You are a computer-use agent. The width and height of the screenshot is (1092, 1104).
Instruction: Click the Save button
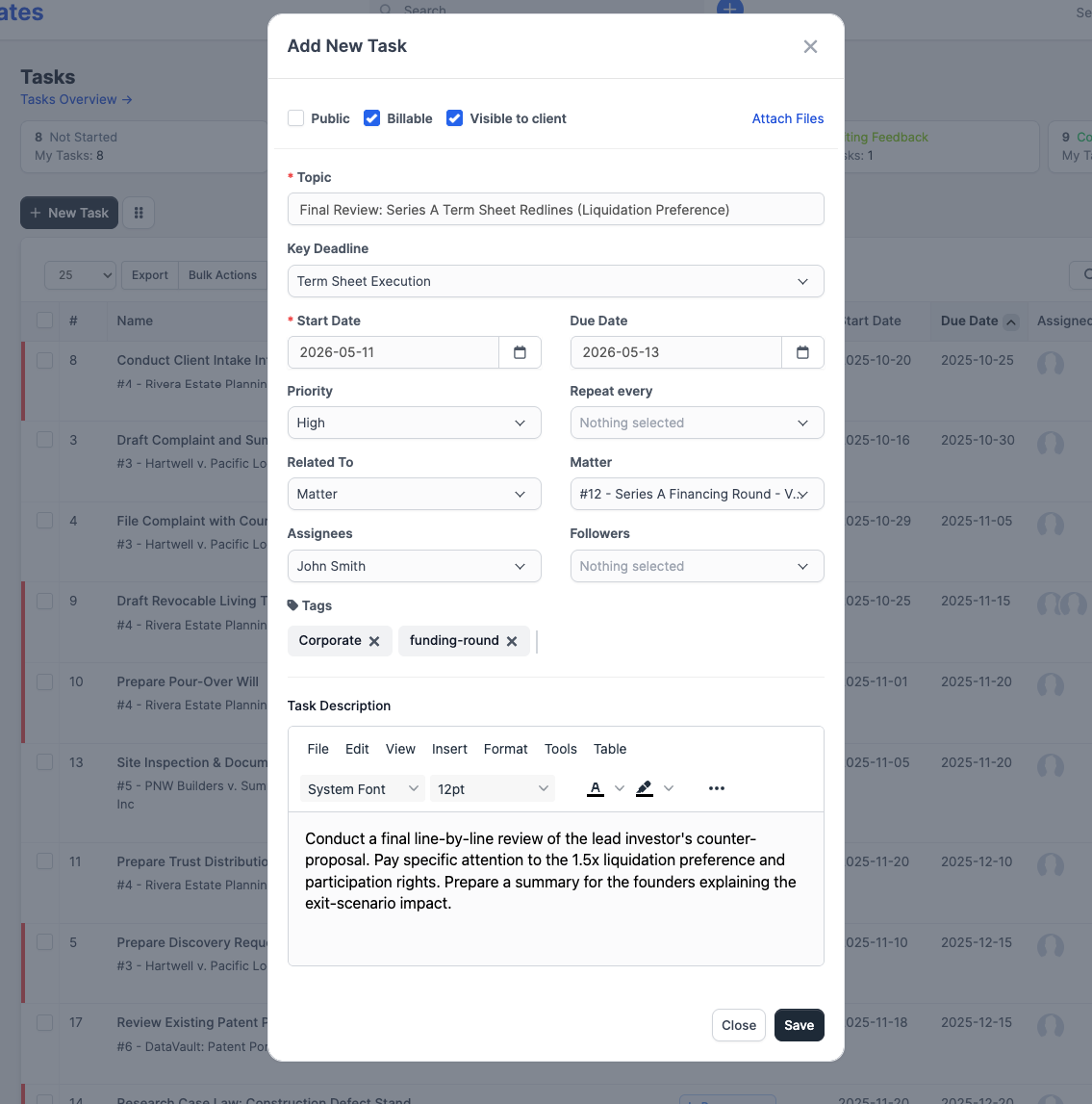pos(799,1025)
